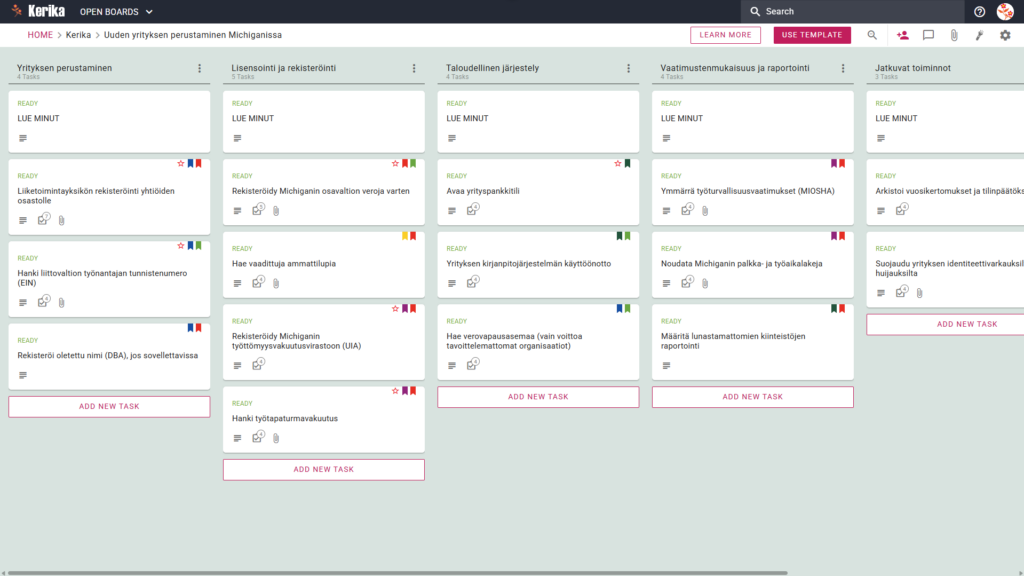This screenshot has width=1024, height=576.
Task: Open the Kerika breadcrumb link
Action: click(x=78, y=35)
